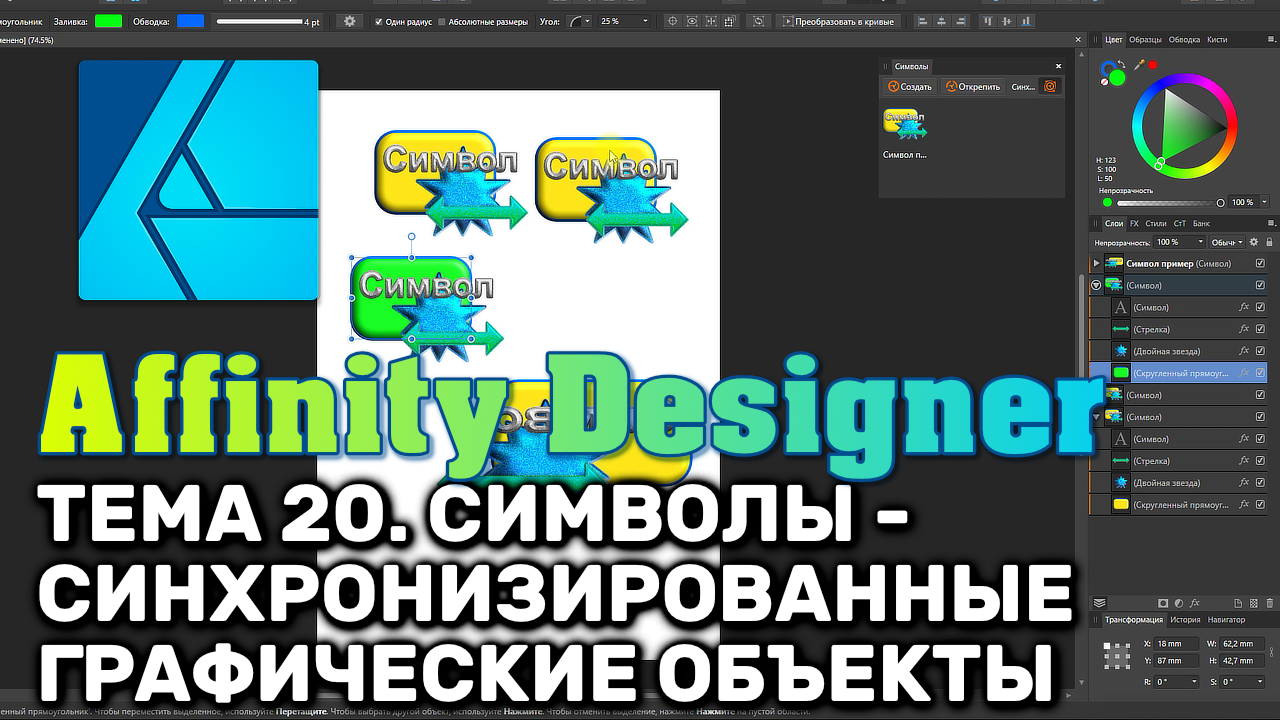Click the eyedropper color picker icon
This screenshot has width=1280, height=720.
coord(1138,66)
